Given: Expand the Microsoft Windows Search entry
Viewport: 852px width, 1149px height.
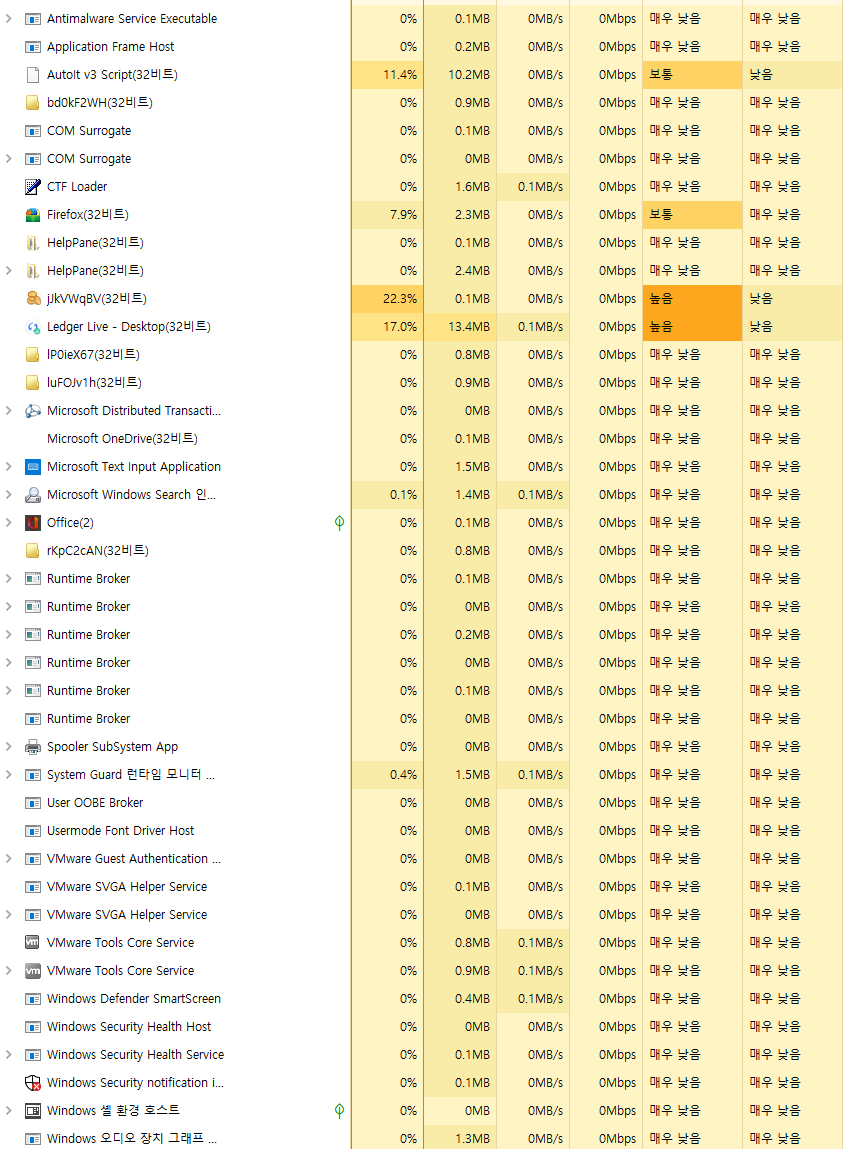Looking at the screenshot, I should pyautogui.click(x=9, y=495).
